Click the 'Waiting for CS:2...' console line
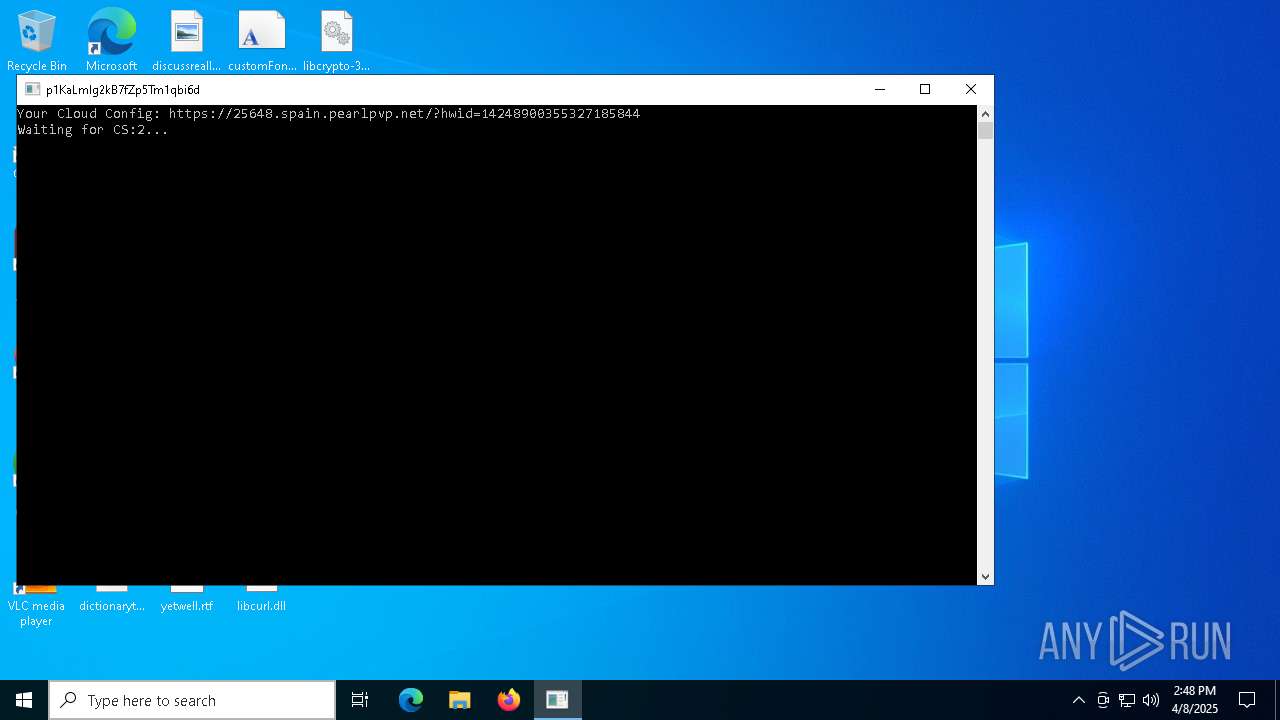Screen dimensions: 1280x720 tap(93, 130)
